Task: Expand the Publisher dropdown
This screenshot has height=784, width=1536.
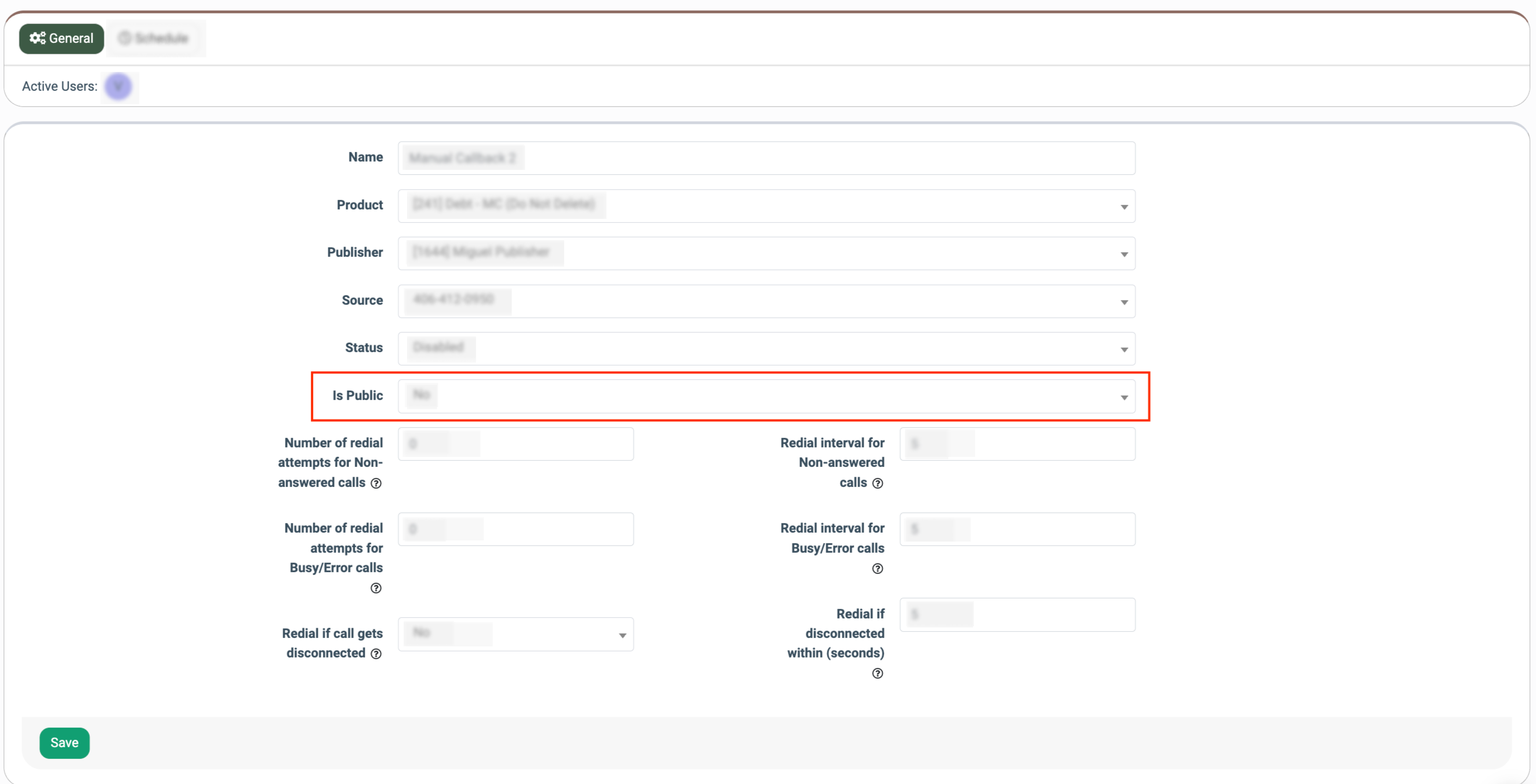Action: point(766,254)
